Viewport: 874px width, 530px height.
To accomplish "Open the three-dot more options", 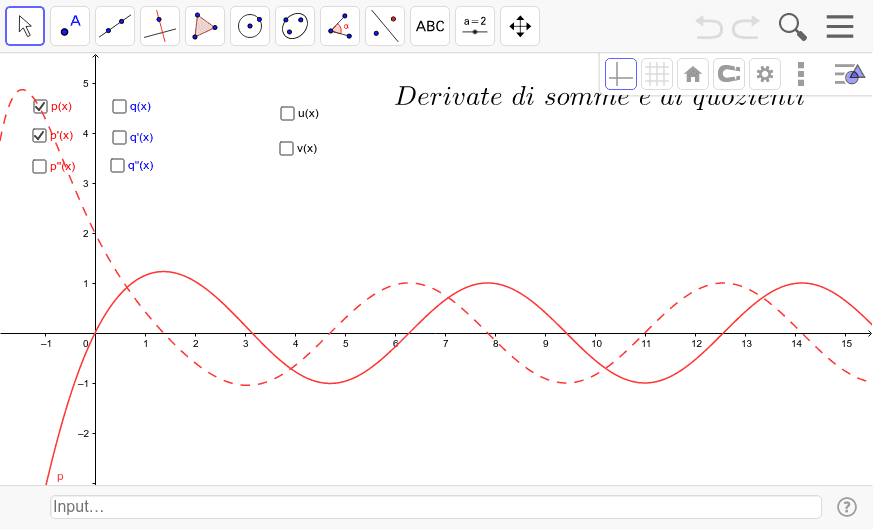I will [x=801, y=74].
